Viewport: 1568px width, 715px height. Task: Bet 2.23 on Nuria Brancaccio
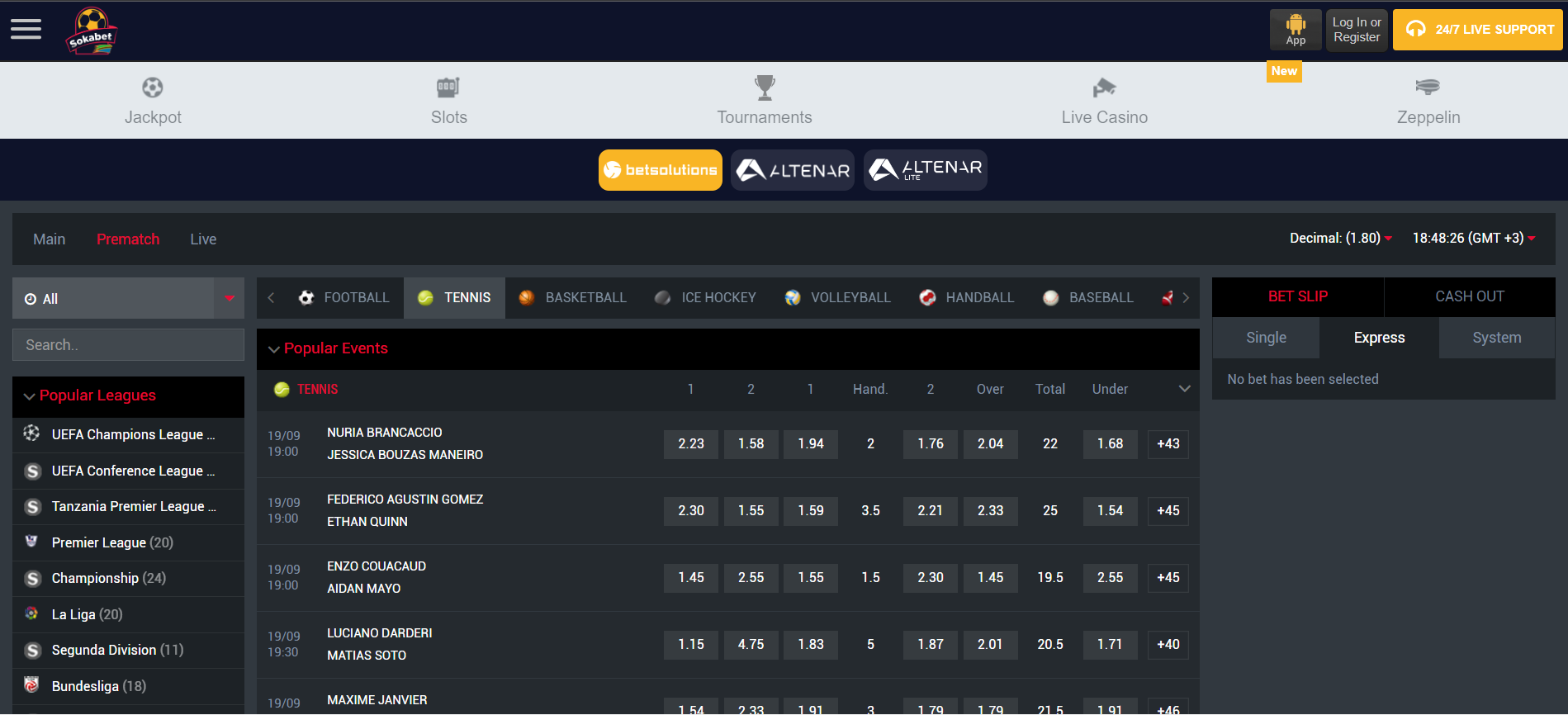point(691,444)
